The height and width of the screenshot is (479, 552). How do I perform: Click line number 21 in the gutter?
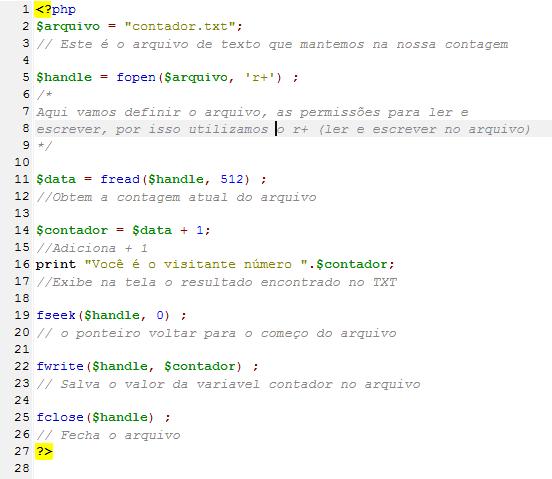pos(22,349)
